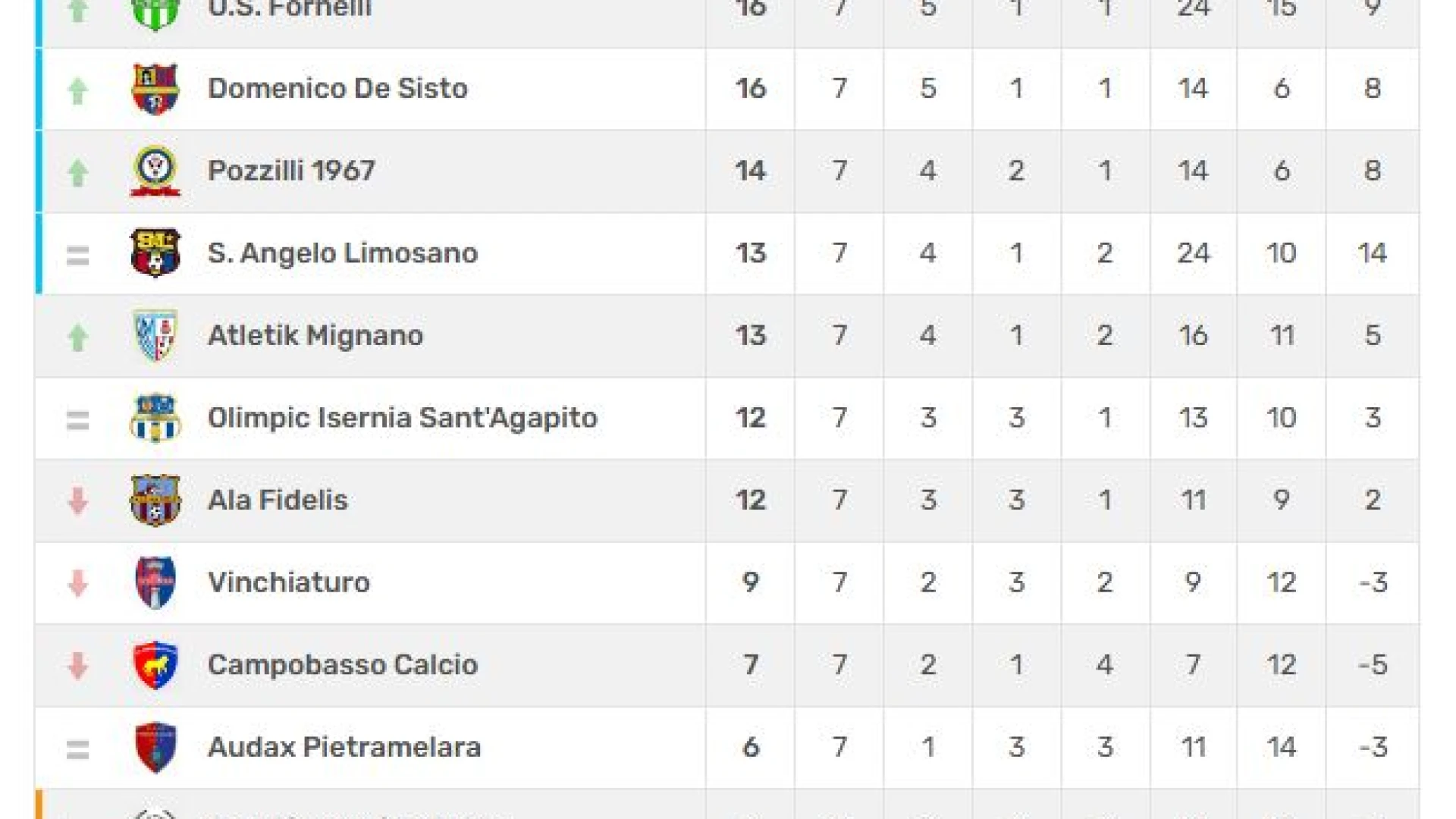Click the Ala Fidelis team crest
The image size is (1456, 819).
pos(155,500)
